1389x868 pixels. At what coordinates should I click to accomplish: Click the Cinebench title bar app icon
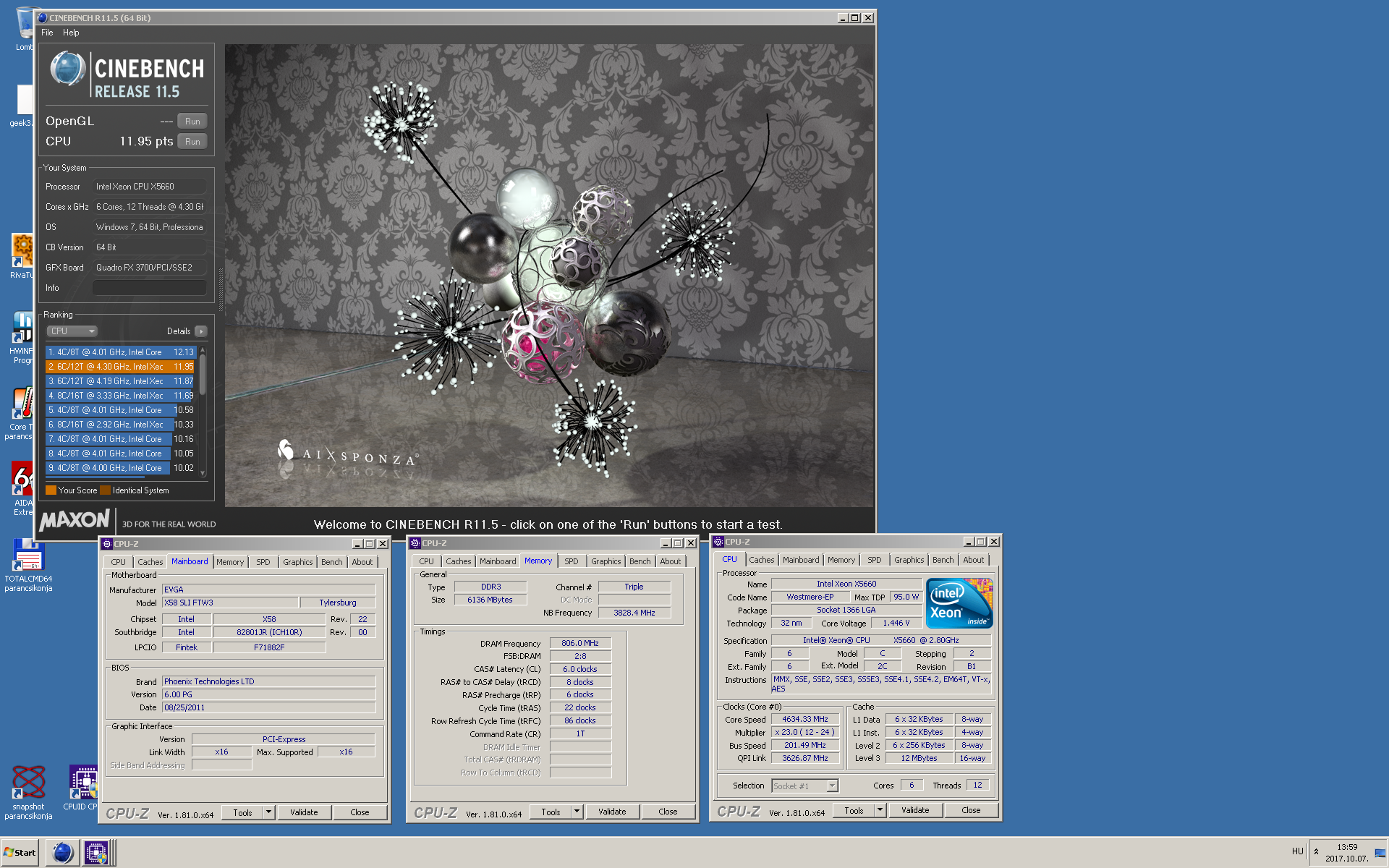43,17
